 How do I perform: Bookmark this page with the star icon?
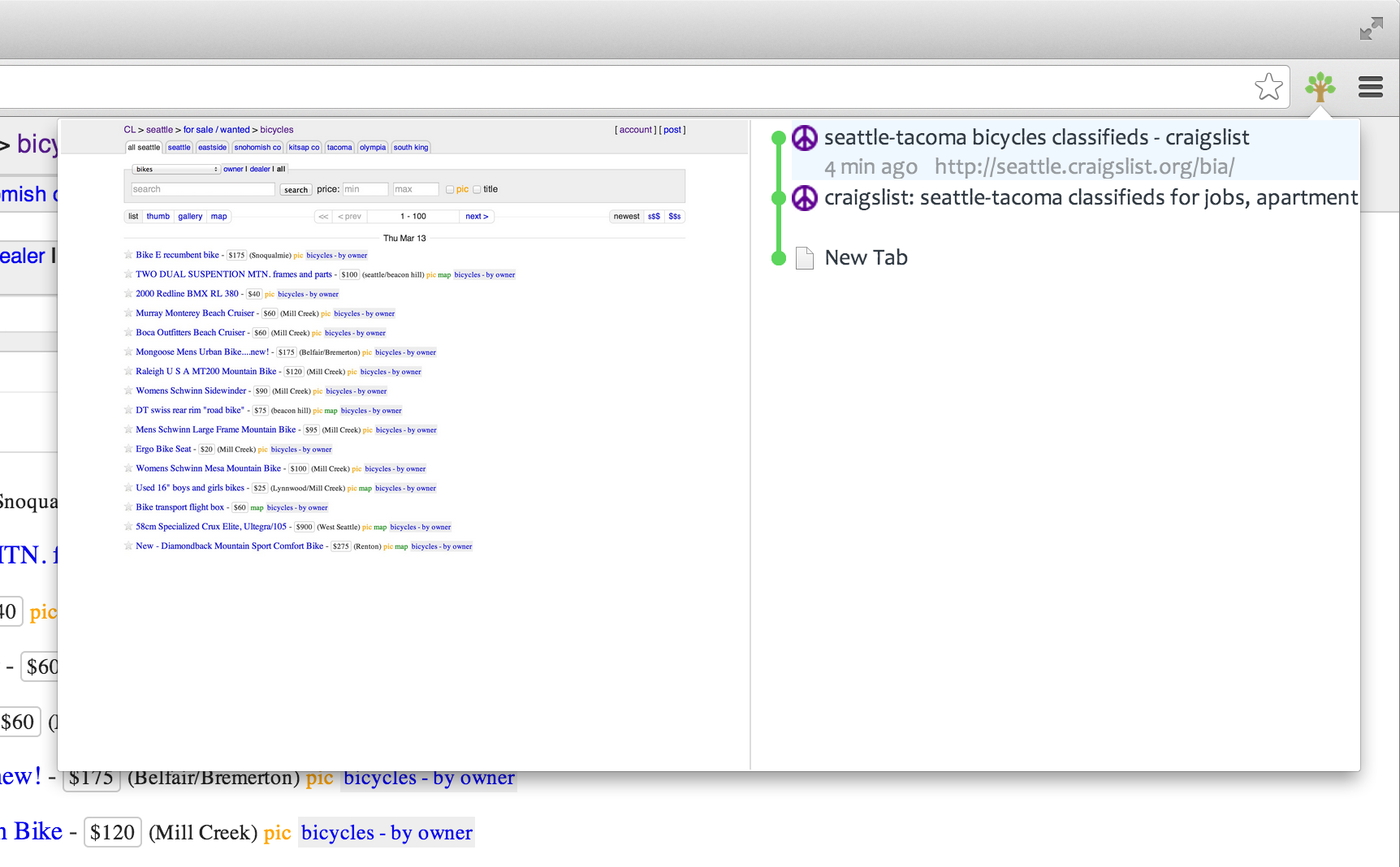click(1268, 87)
